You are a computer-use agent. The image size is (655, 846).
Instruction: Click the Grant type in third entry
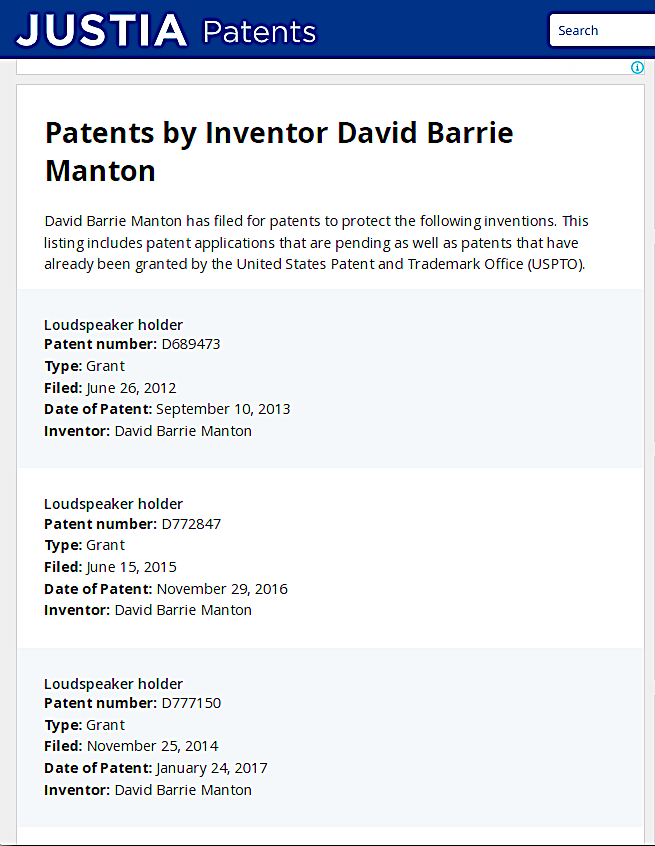coord(105,725)
